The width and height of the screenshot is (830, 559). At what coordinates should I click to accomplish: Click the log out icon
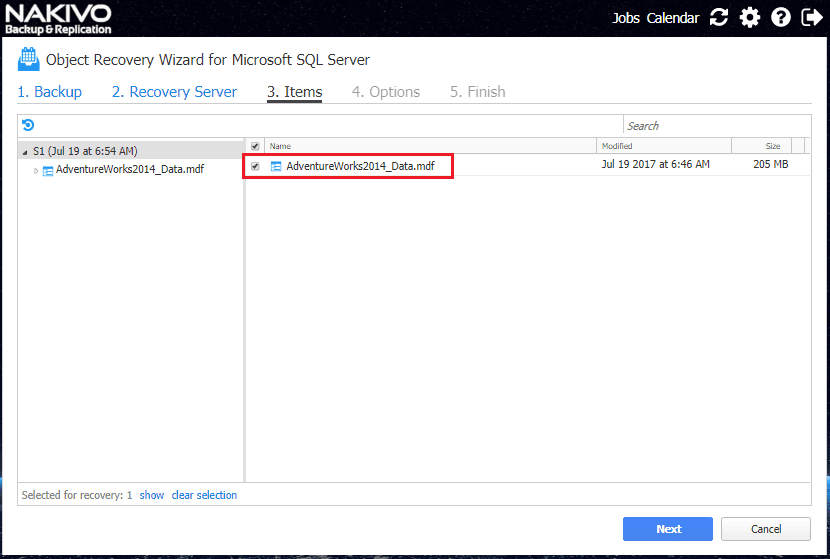click(x=812, y=18)
